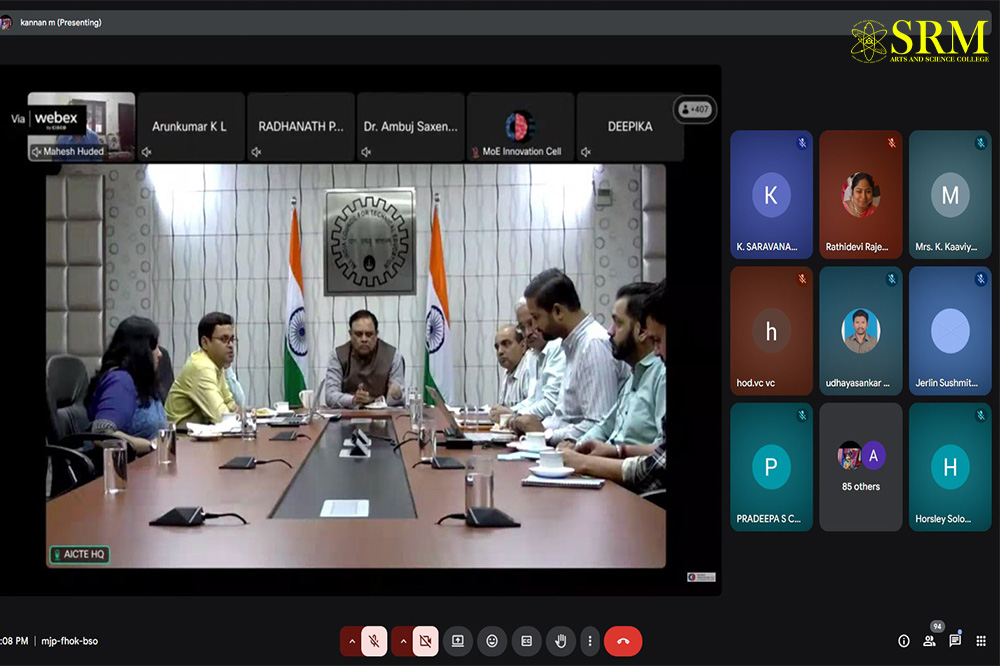Unmute the microphone in the call bar

(374, 641)
